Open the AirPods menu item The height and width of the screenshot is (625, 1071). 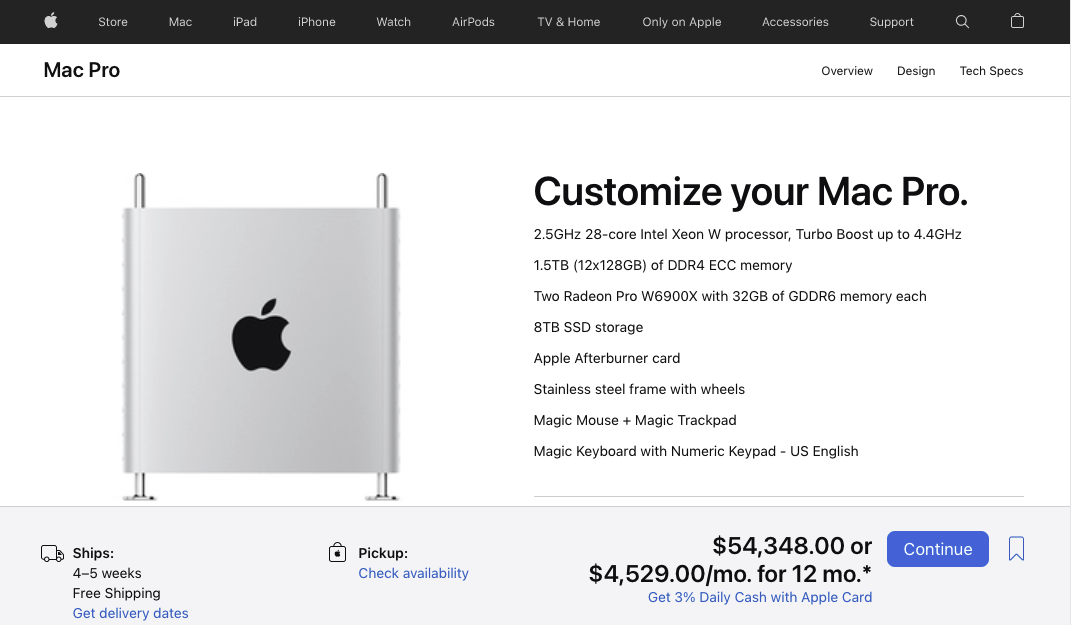(473, 22)
